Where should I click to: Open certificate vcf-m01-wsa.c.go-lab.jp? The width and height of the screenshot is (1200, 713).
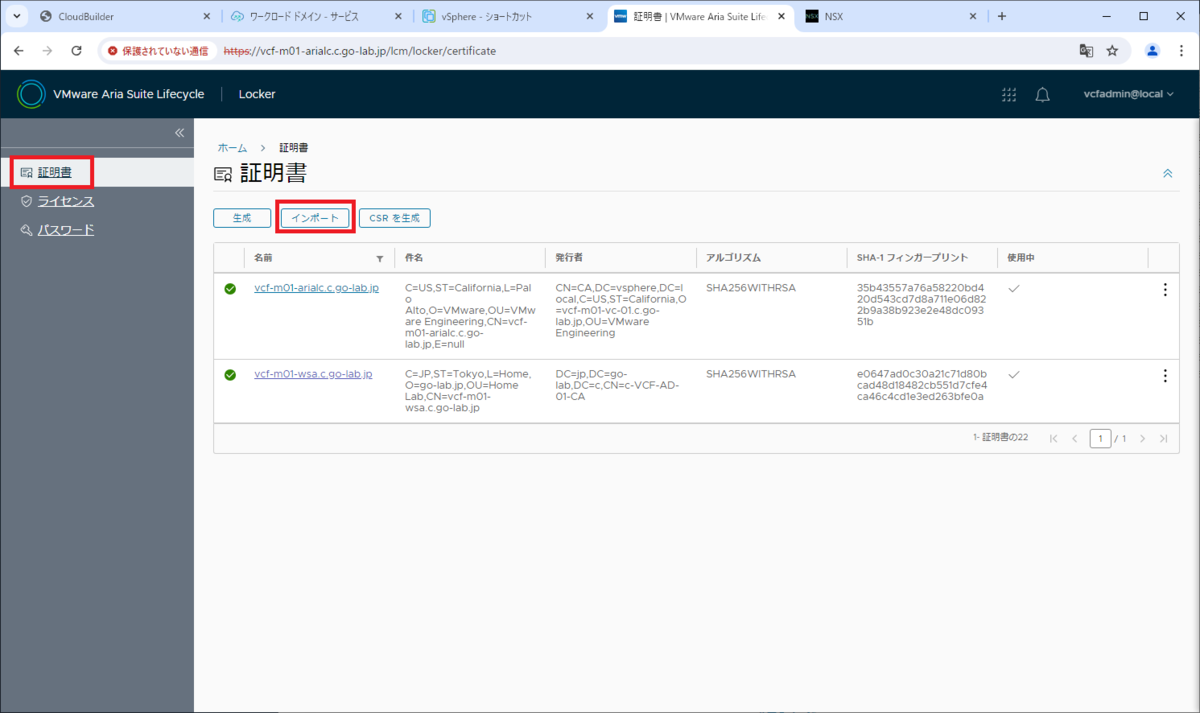[x=313, y=374]
